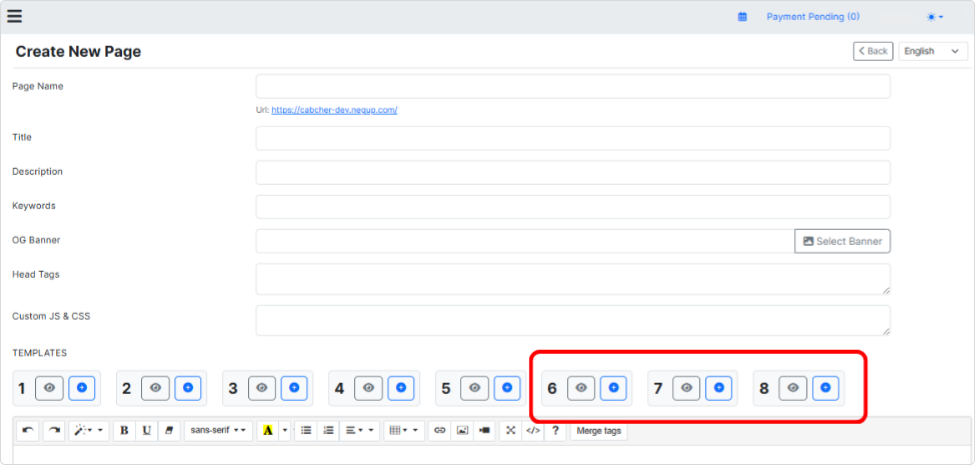Focus the Head Tags textarea
This screenshot has width=975, height=465.
(x=573, y=279)
